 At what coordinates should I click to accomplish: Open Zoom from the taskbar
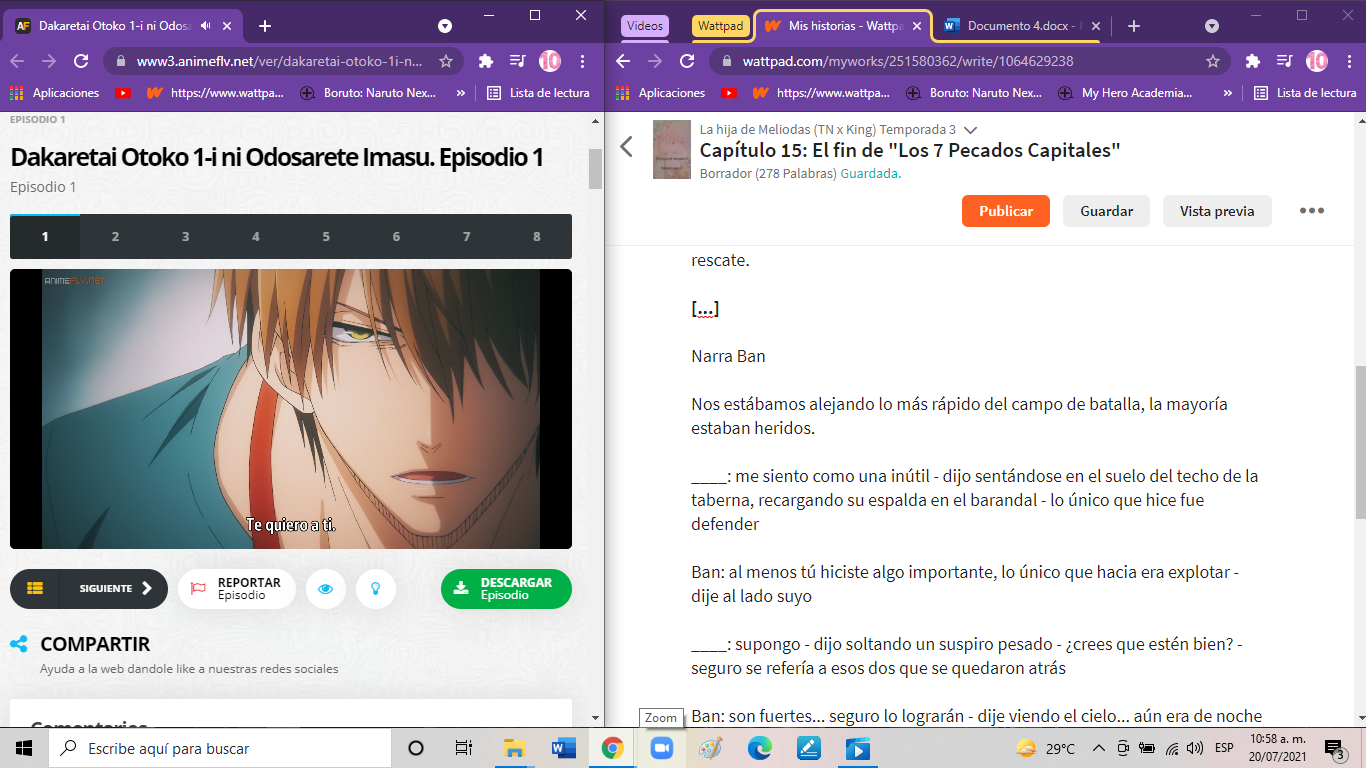(x=661, y=748)
